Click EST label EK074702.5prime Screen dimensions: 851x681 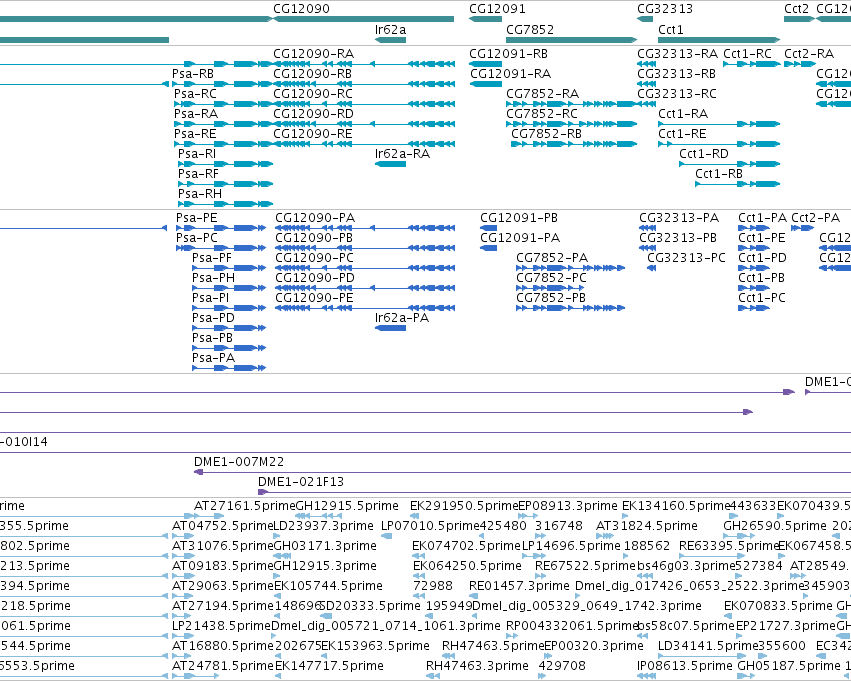click(466, 546)
